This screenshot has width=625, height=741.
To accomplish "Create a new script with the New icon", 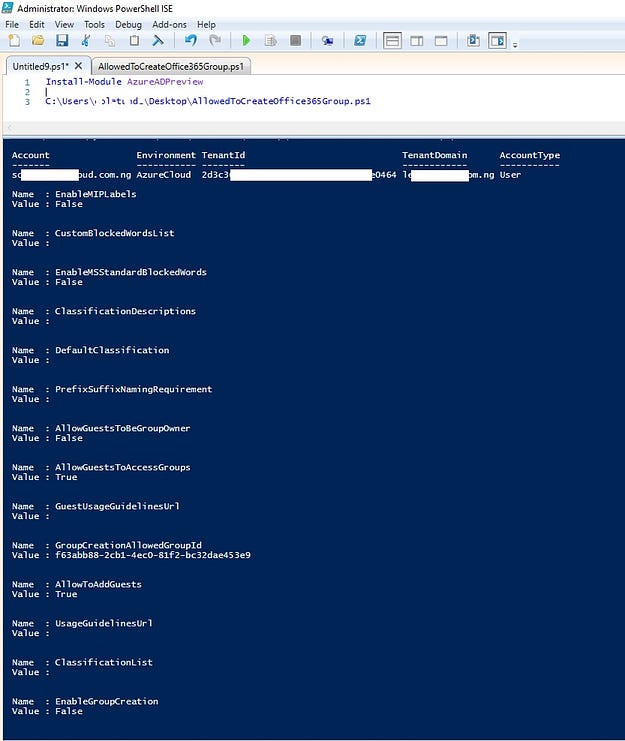I will (14, 41).
